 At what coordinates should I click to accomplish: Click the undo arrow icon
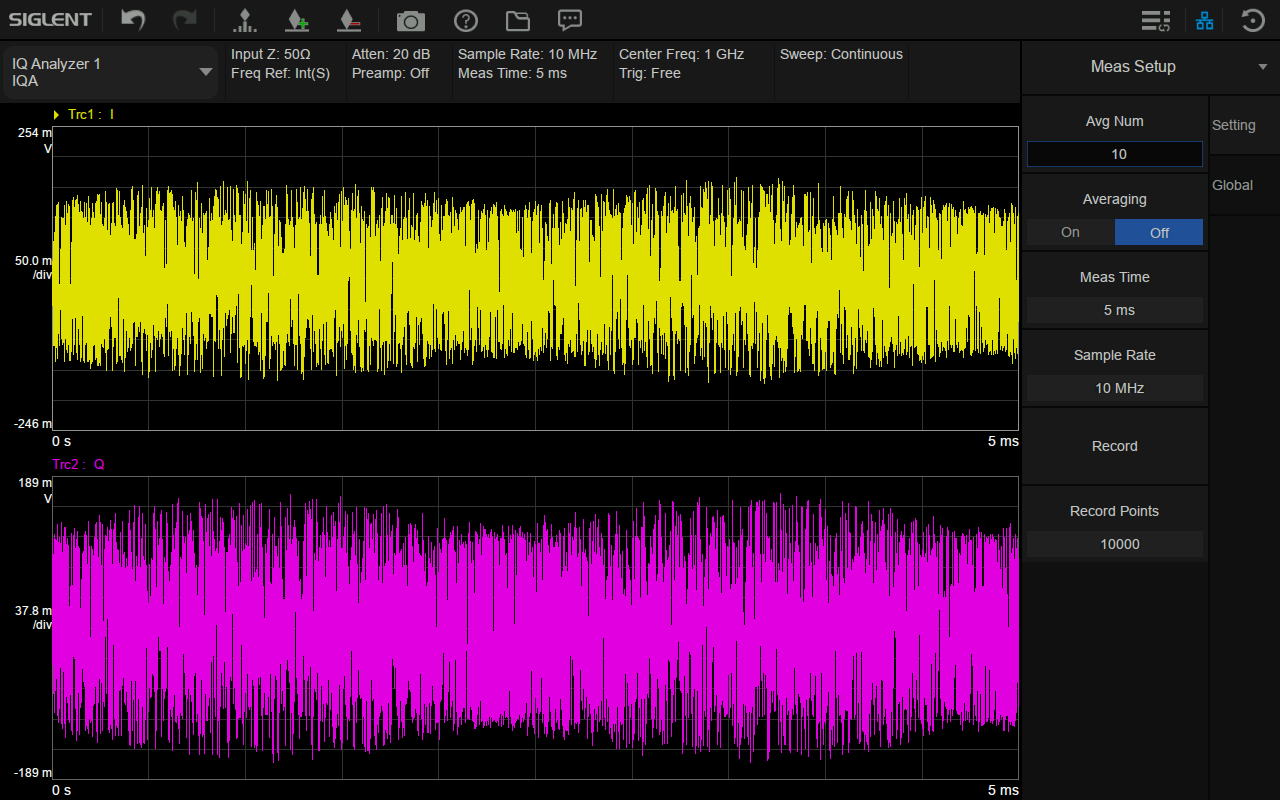[133, 20]
